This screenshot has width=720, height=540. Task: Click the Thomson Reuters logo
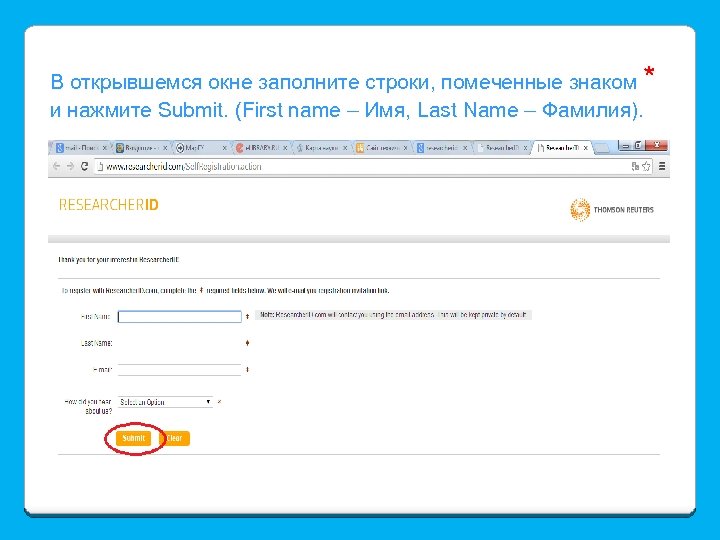click(x=612, y=210)
